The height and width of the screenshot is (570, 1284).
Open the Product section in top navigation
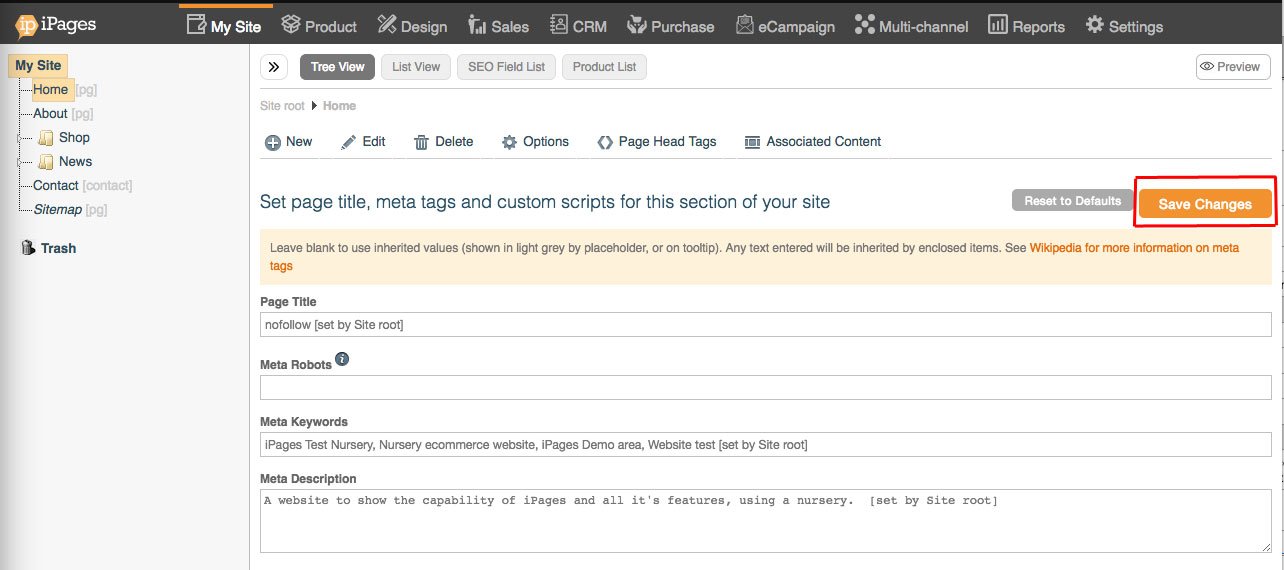click(319, 26)
